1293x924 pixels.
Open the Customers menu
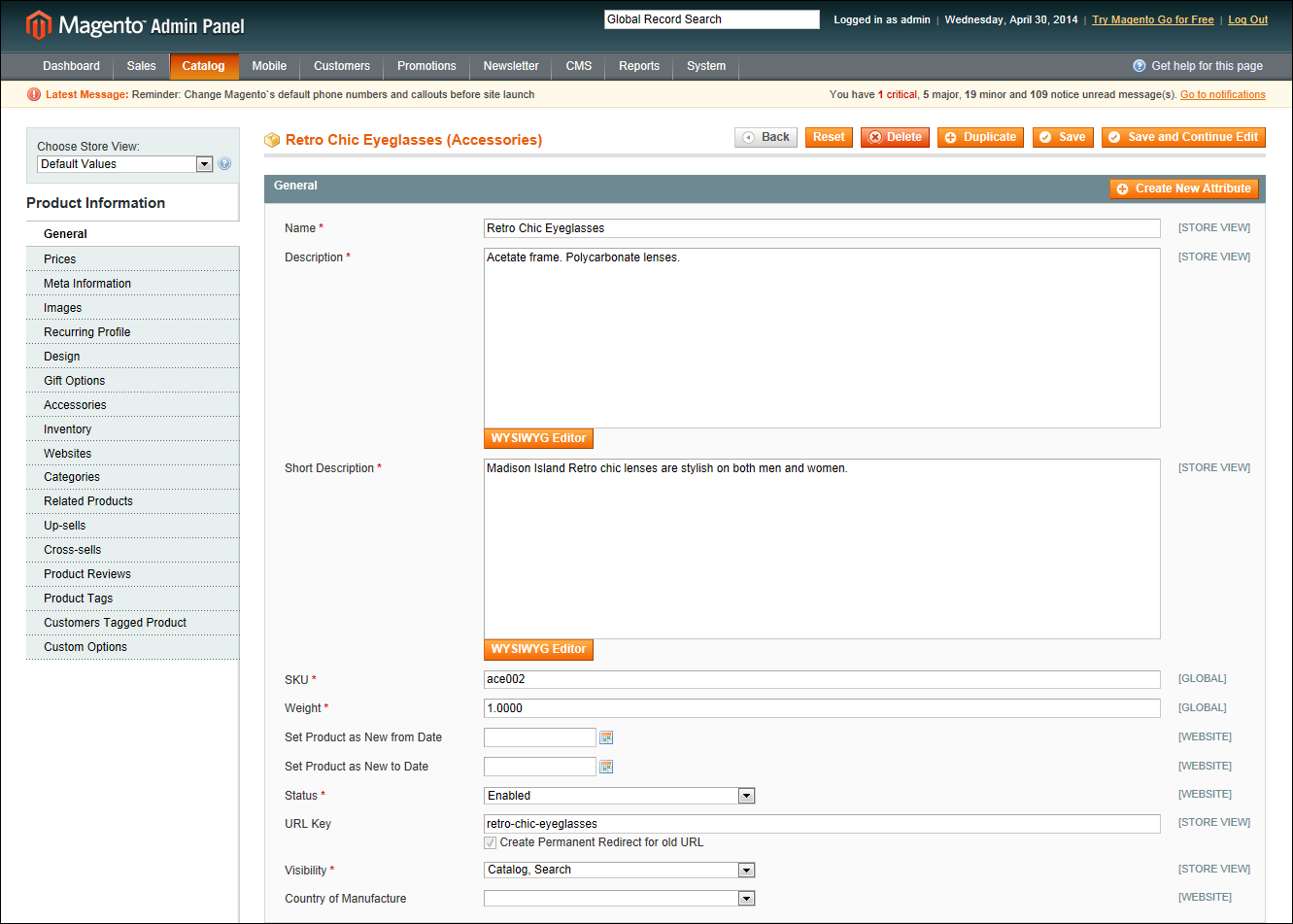342,66
